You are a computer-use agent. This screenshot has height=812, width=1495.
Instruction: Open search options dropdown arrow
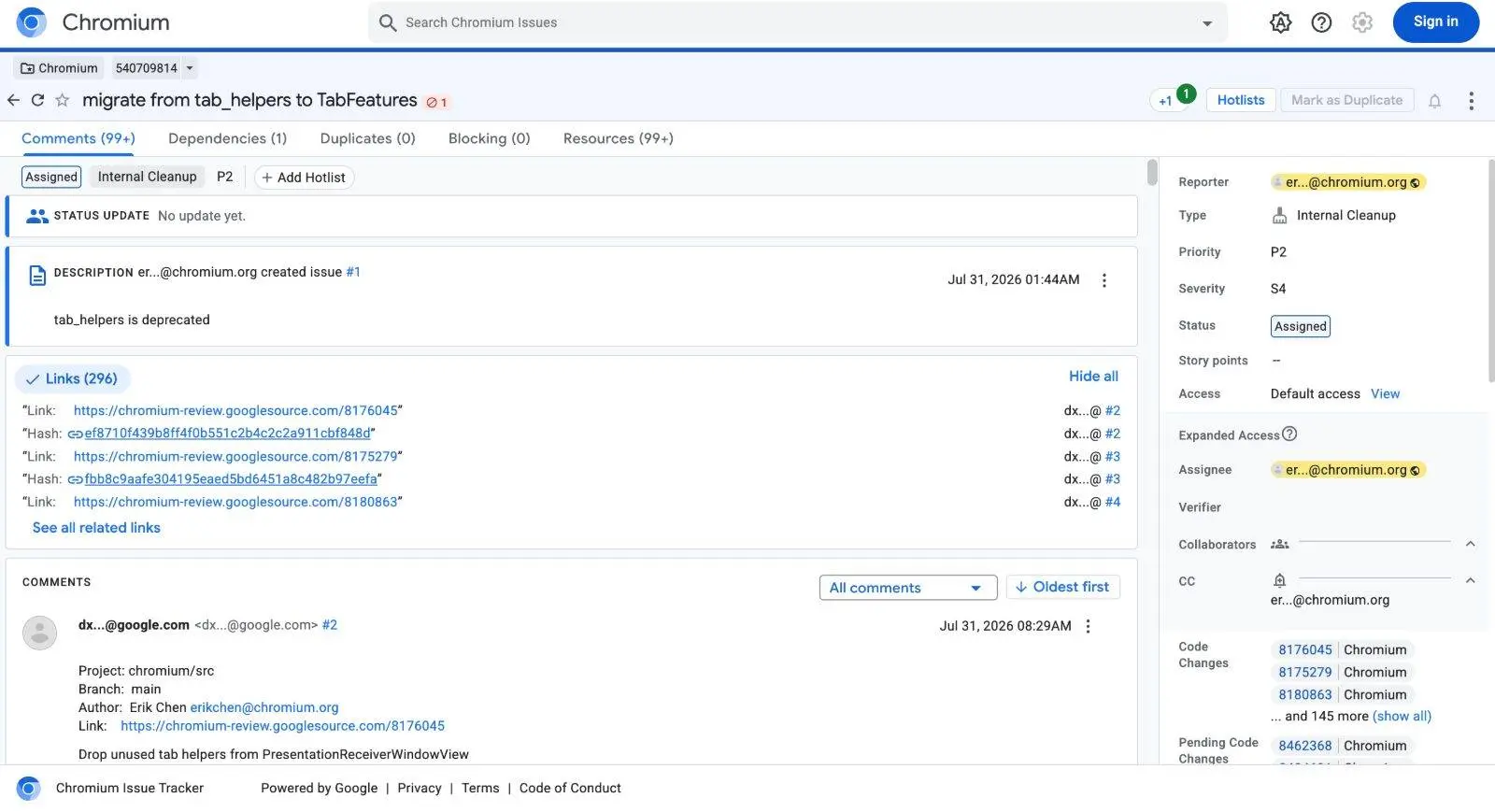point(1207,23)
